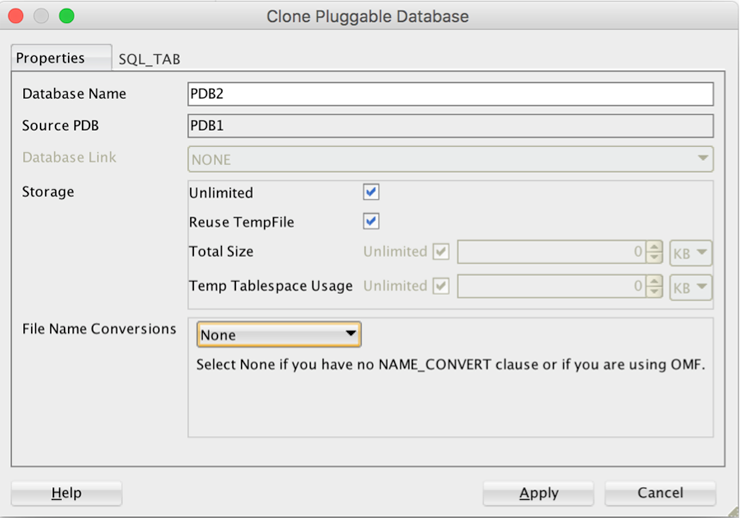The image size is (740, 518).
Task: Toggle Temp Tablespace Usage Unlimited checkbox
Action: click(440, 286)
